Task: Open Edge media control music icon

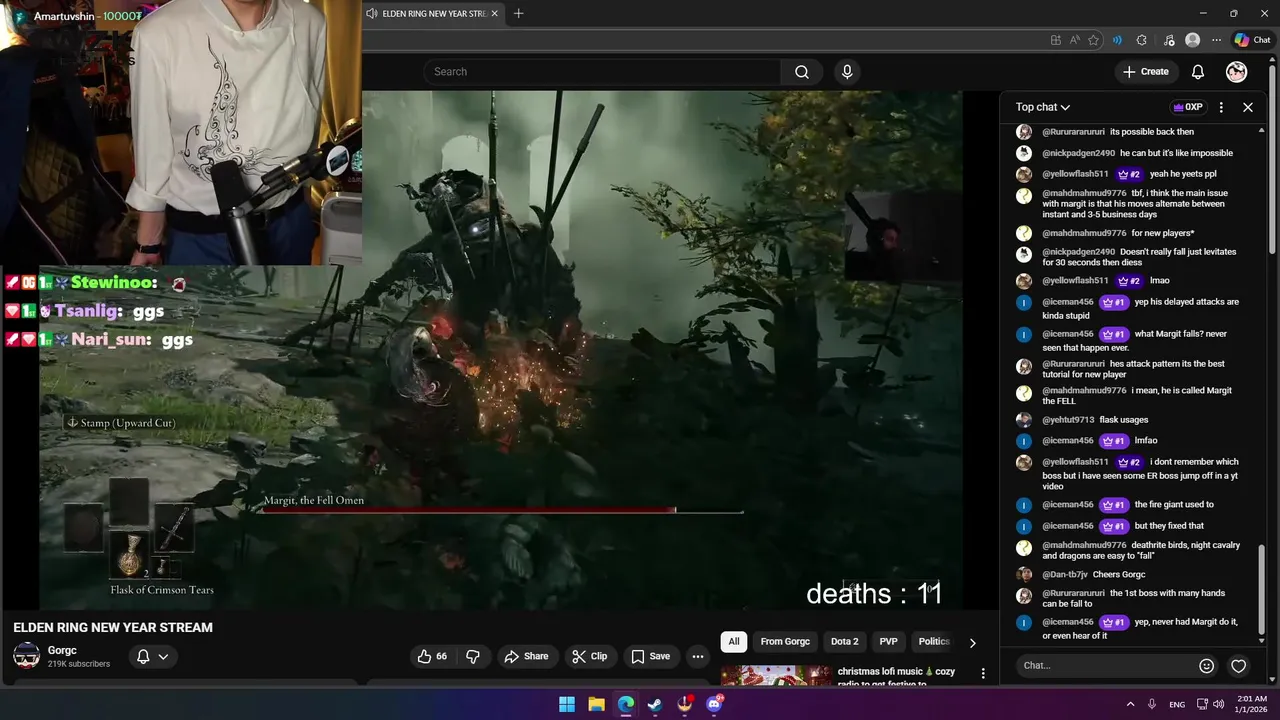Action: point(1169,40)
